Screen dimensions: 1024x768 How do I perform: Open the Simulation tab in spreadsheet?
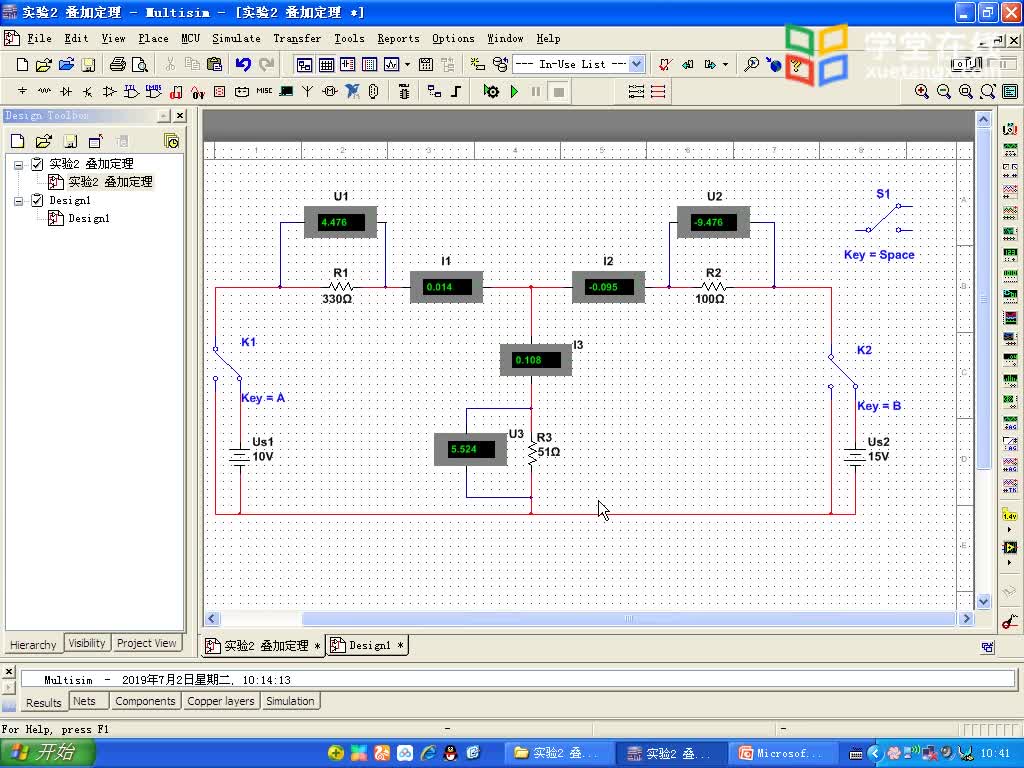(290, 701)
